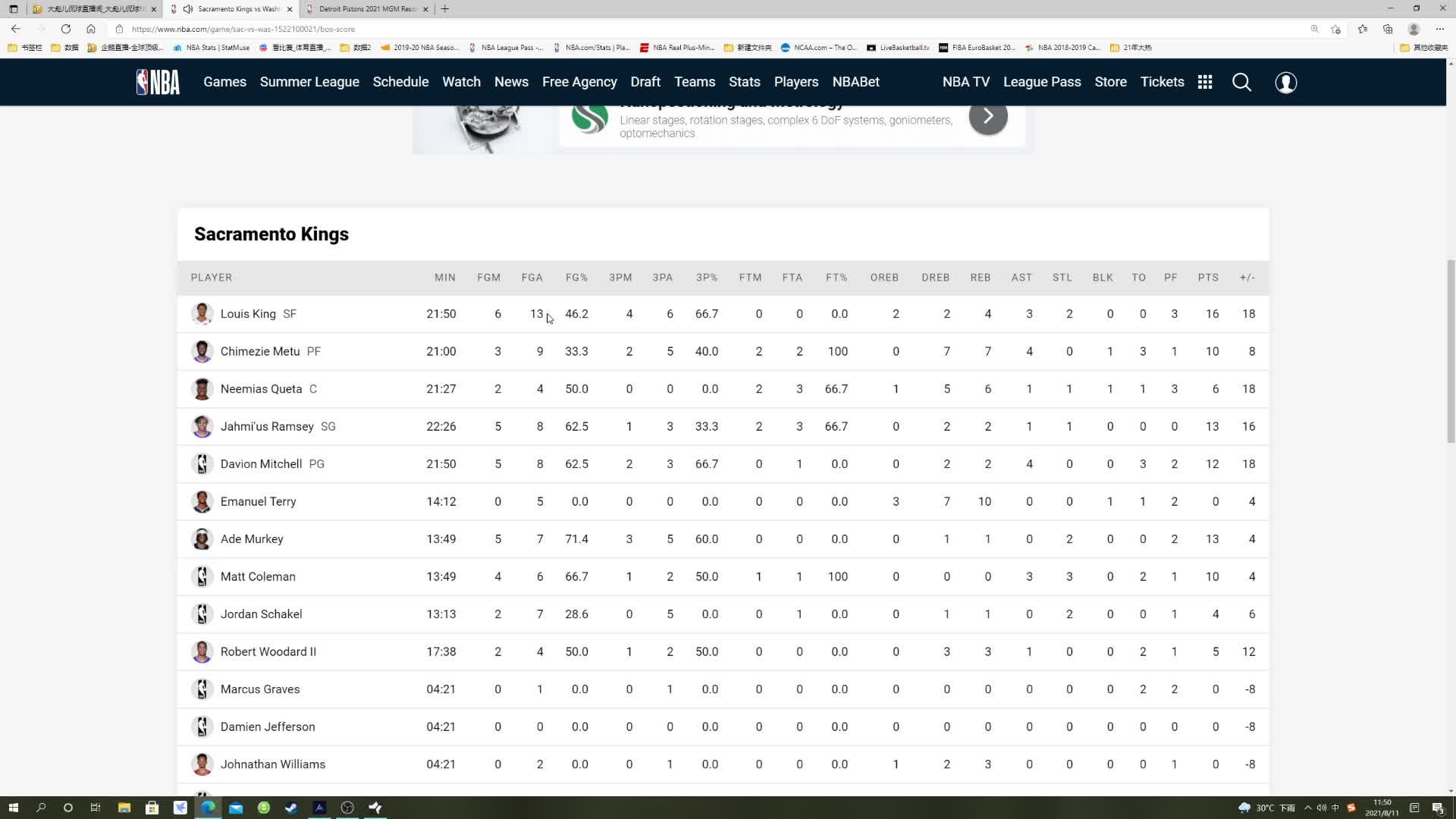Open the NBA site search magnifier
Viewport: 1456px width, 819px height.
pos(1241,82)
